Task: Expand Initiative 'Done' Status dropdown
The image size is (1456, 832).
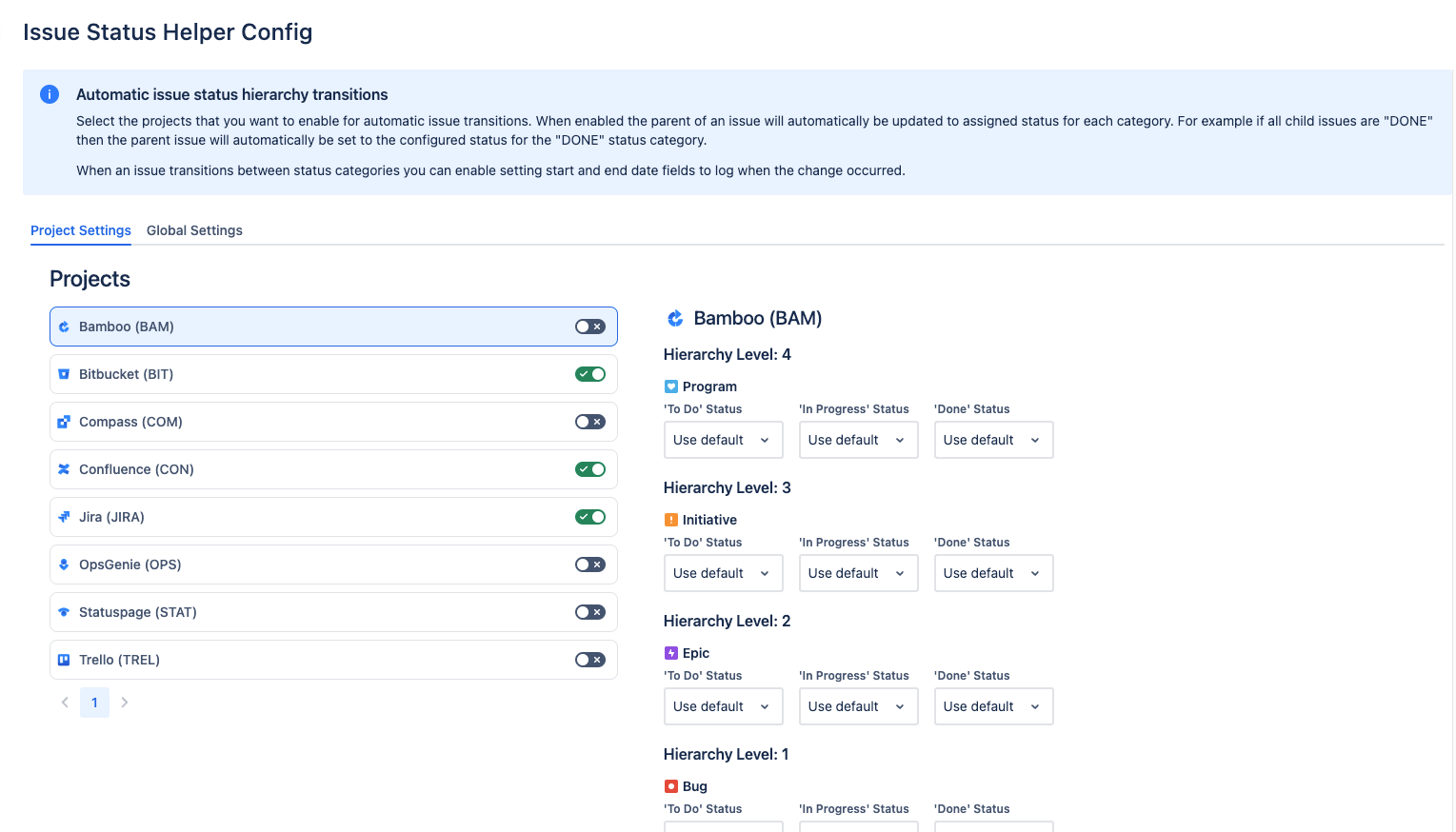Action: (x=993, y=573)
